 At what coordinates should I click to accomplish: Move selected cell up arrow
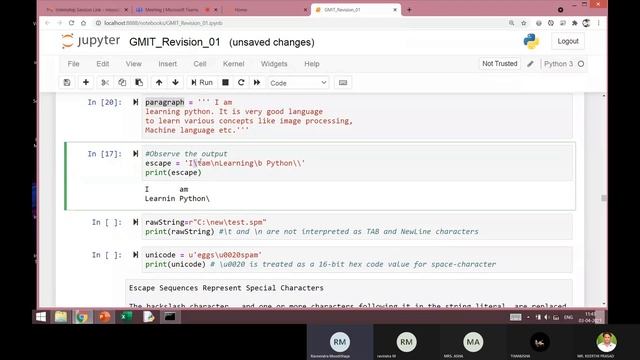pyautogui.click(x=159, y=82)
